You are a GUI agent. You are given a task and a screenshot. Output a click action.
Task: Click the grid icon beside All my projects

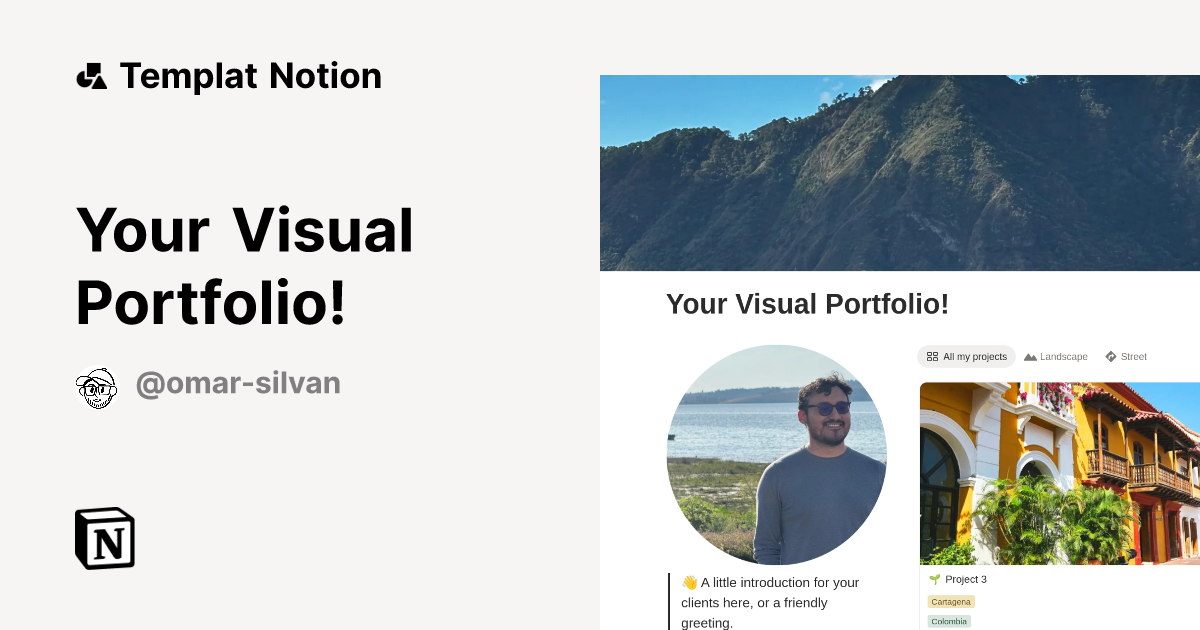click(932, 357)
